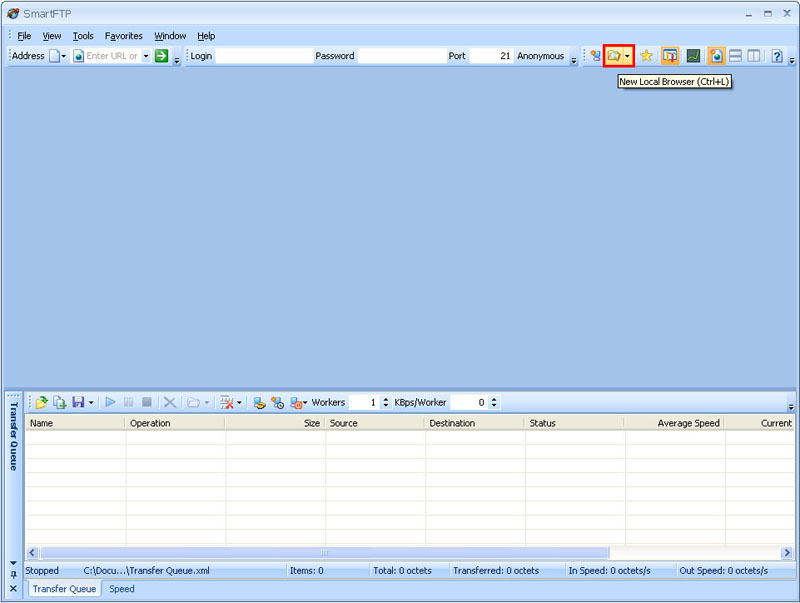This screenshot has height=603, width=800.
Task: Click the computer and clock schedule queue icon
Action: (x=278, y=403)
